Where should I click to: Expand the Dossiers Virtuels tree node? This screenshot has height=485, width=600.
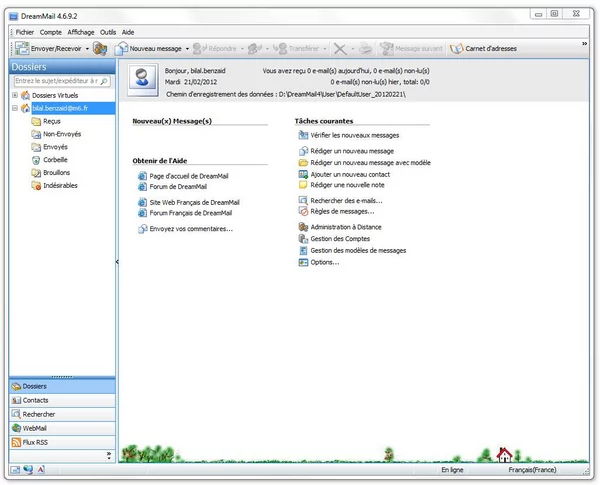15,95
